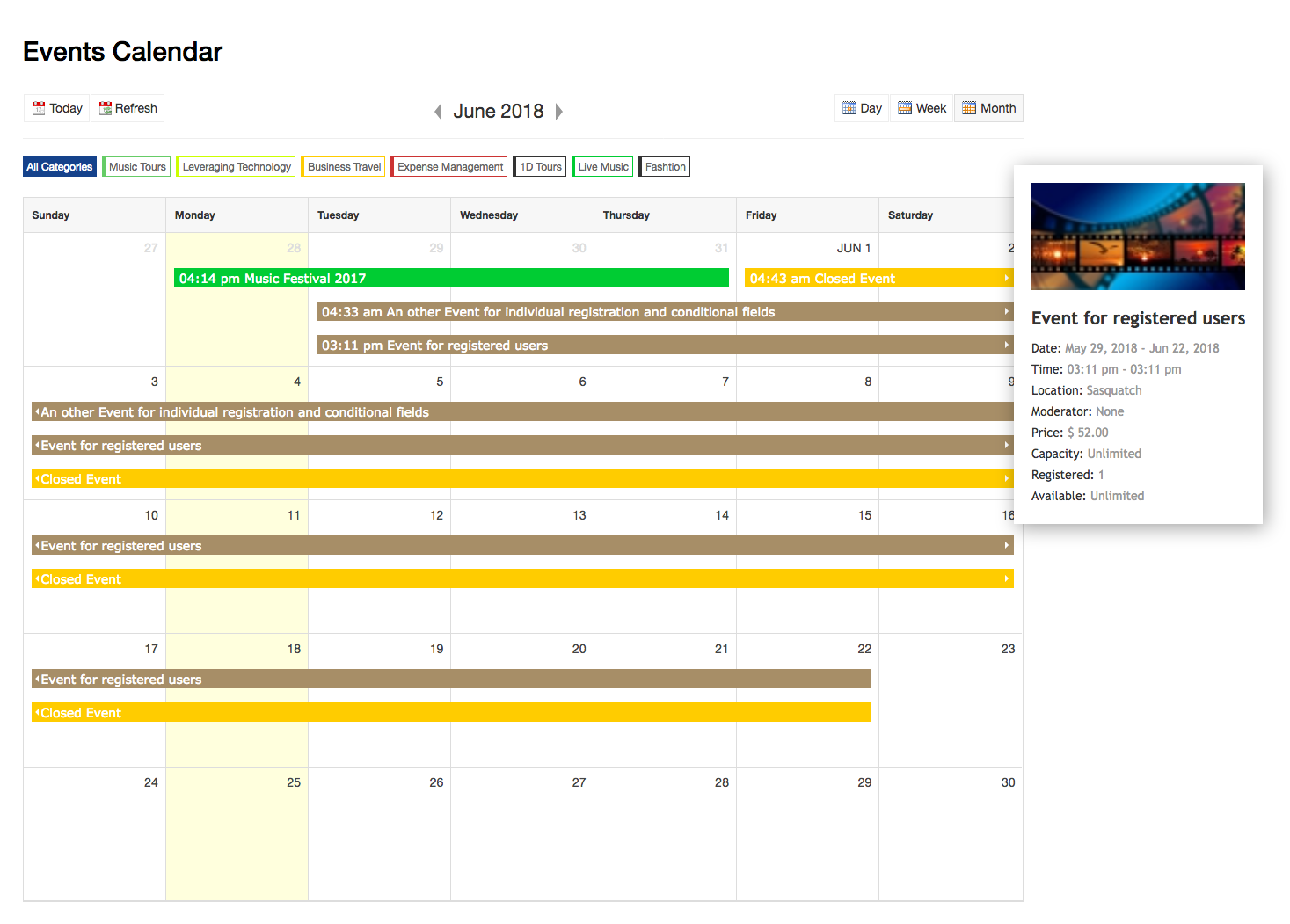Viewport: 1290px width, 924px height.
Task: Filter by Leveraging Technology category
Action: 236,167
